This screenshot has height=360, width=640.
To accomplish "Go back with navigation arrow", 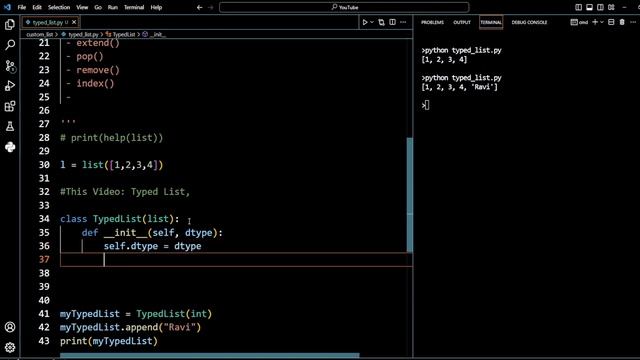I will pyautogui.click(x=200, y=7).
